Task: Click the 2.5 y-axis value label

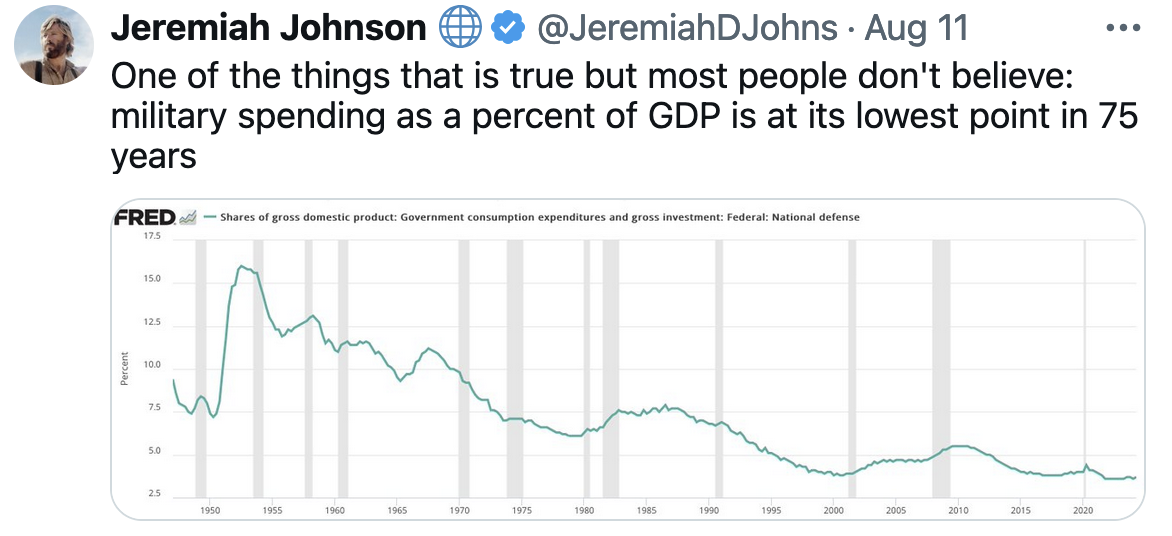Action: [x=152, y=494]
